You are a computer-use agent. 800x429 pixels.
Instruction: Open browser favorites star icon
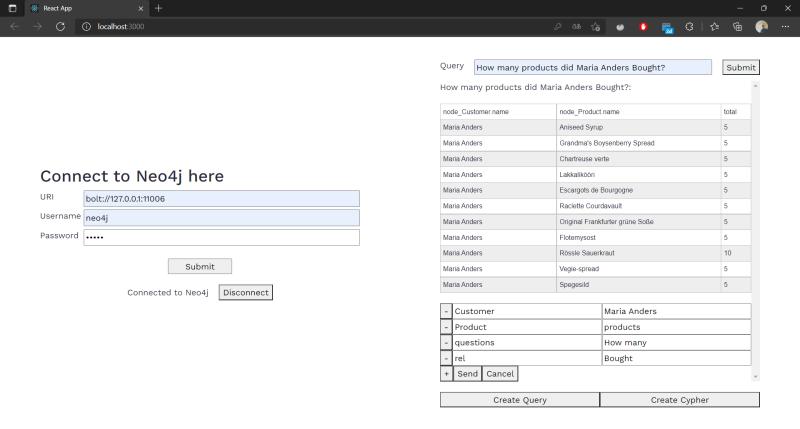pos(713,27)
